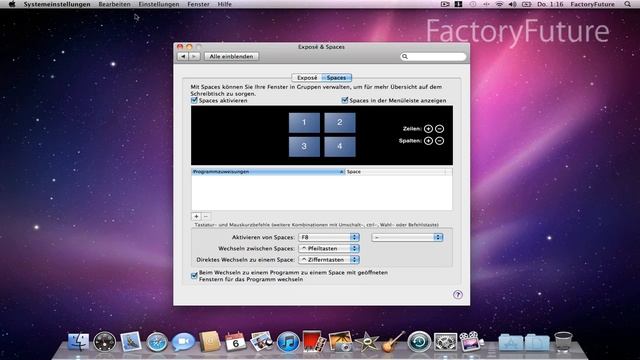The height and width of the screenshot is (360, 640).
Task: Launch Safari compass icon in Dock
Action: pos(157,342)
